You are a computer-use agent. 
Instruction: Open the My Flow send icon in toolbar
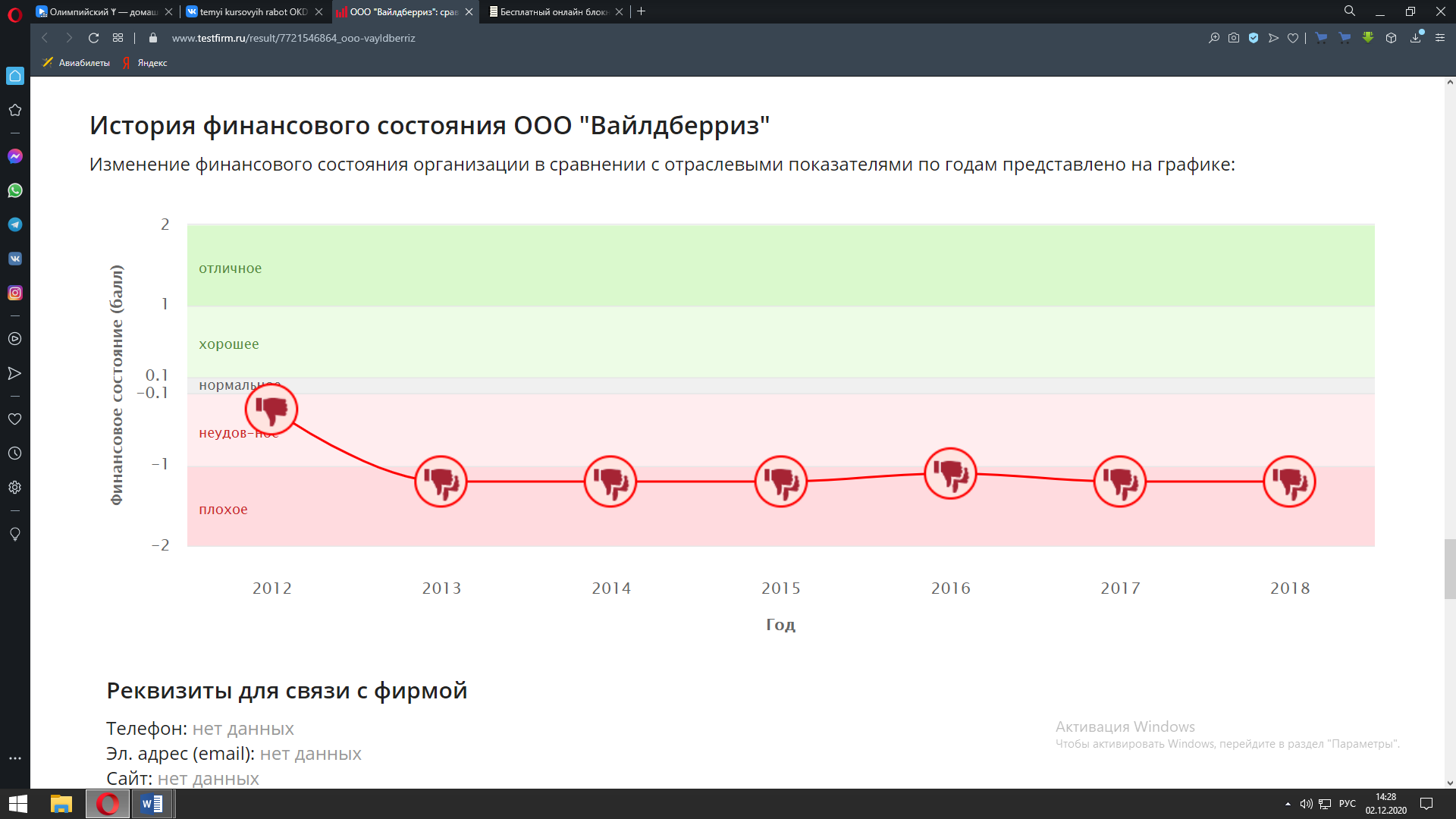tap(1273, 38)
